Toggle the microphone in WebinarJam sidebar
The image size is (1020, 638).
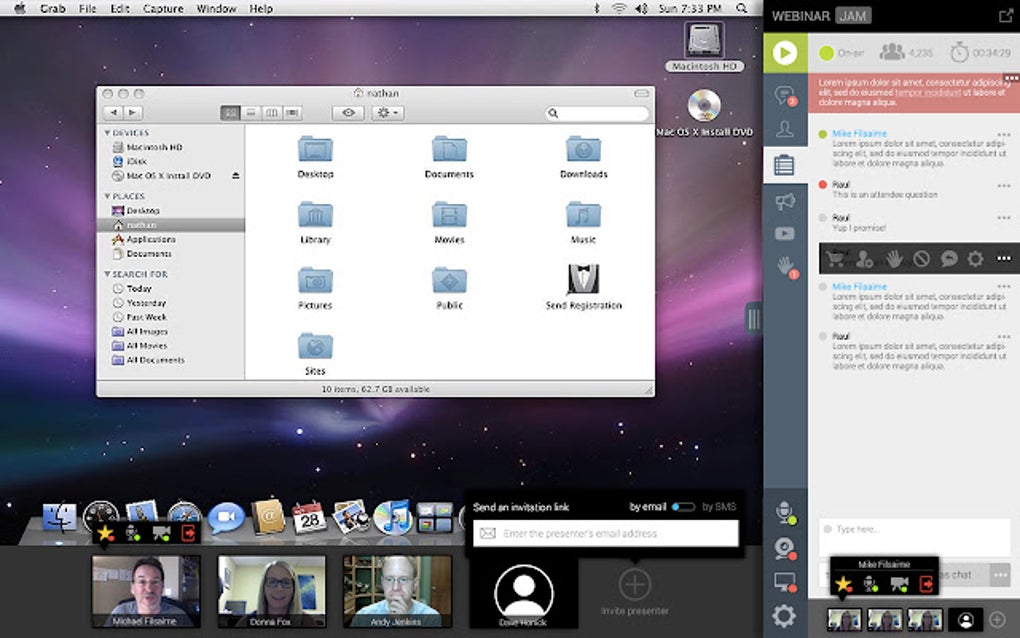pos(785,513)
